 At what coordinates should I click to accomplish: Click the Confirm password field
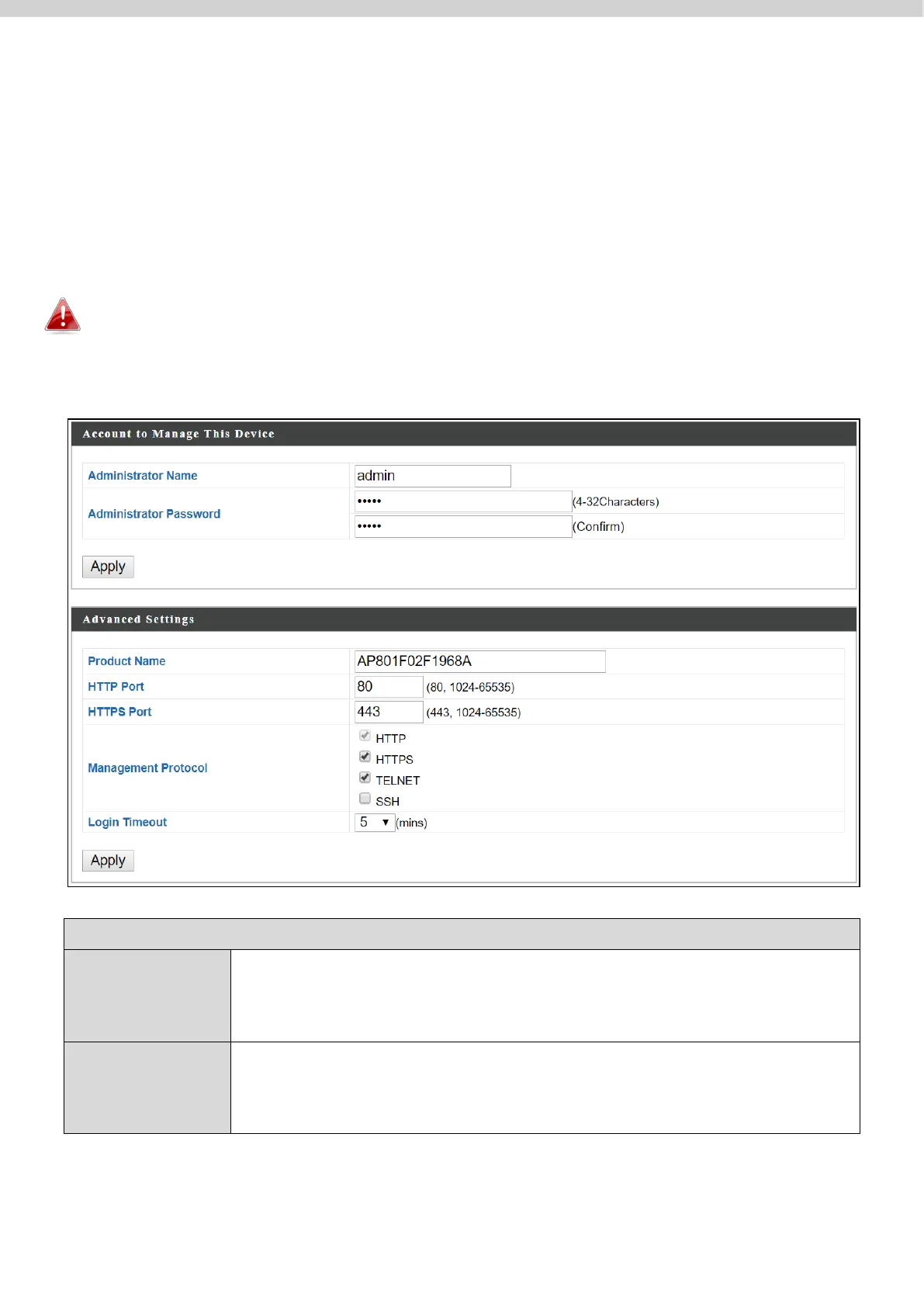click(x=463, y=526)
